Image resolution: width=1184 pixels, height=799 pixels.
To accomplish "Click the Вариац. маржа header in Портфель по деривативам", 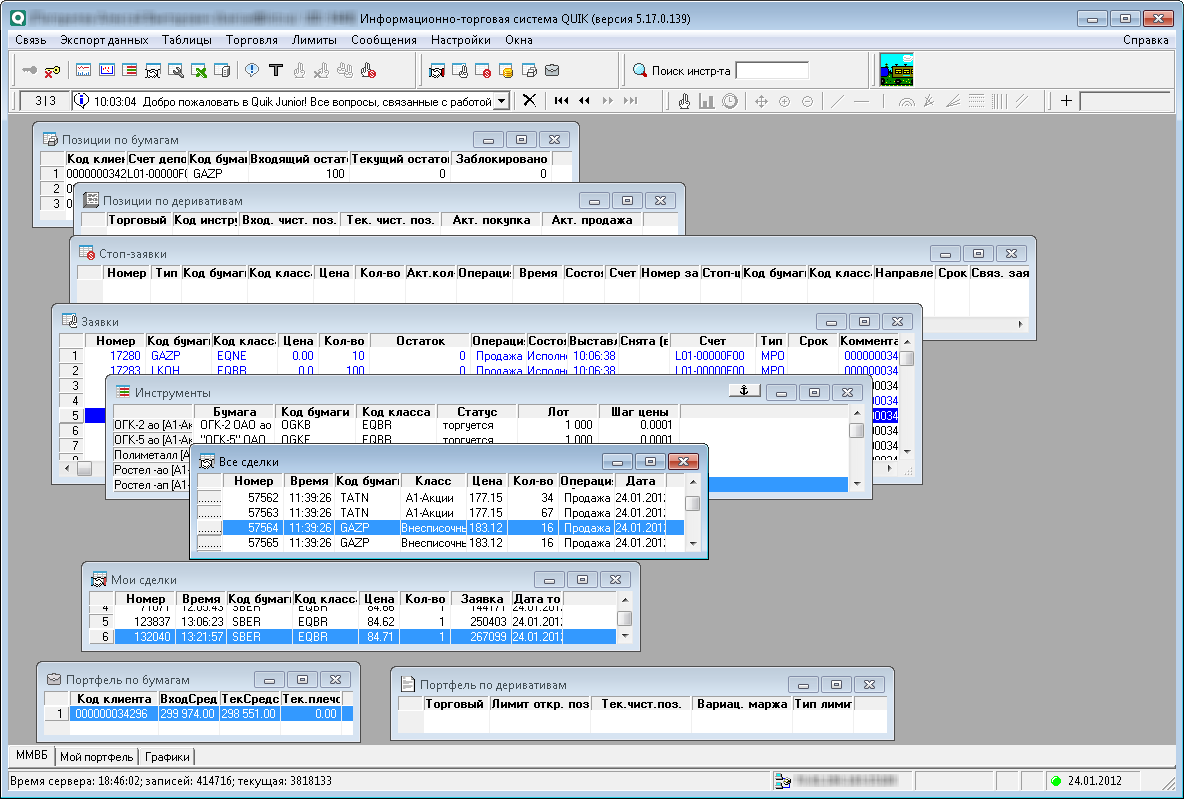I will click(742, 704).
